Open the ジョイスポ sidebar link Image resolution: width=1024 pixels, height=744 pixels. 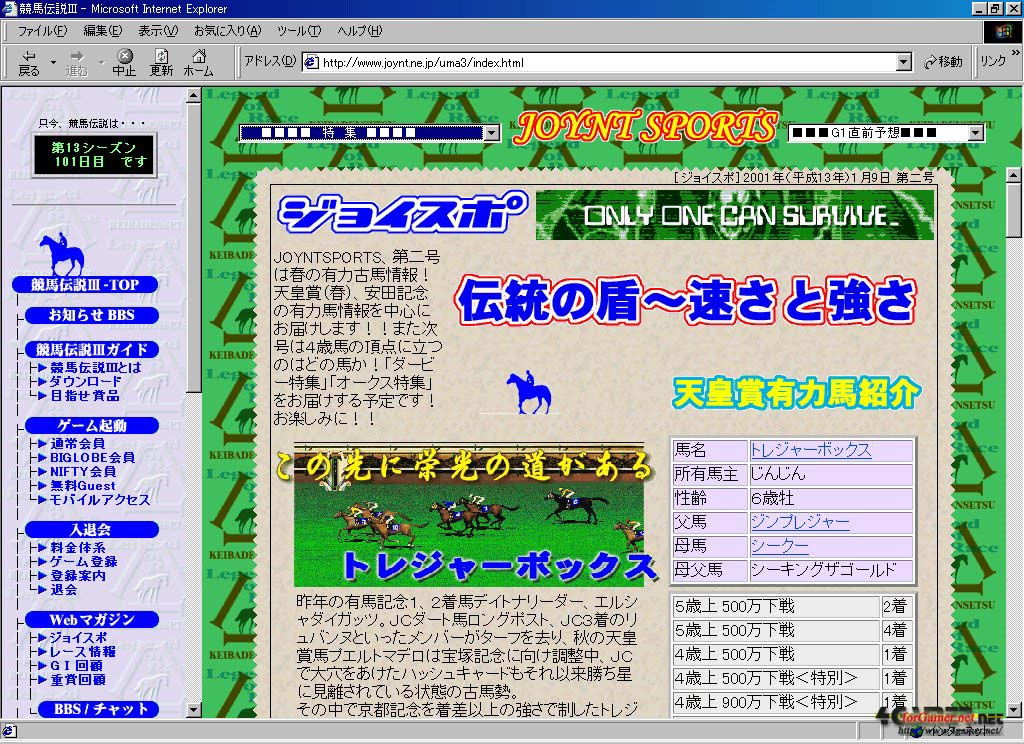[x=79, y=638]
